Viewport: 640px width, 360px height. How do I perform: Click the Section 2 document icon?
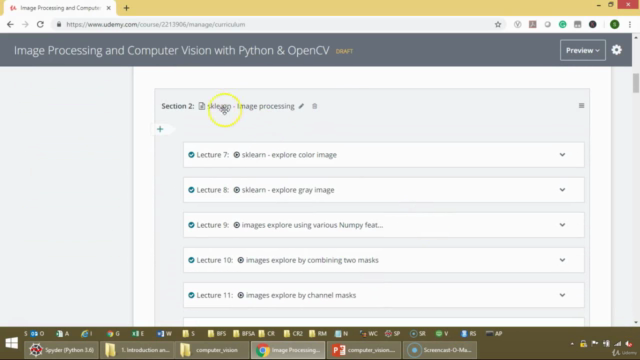[202, 106]
